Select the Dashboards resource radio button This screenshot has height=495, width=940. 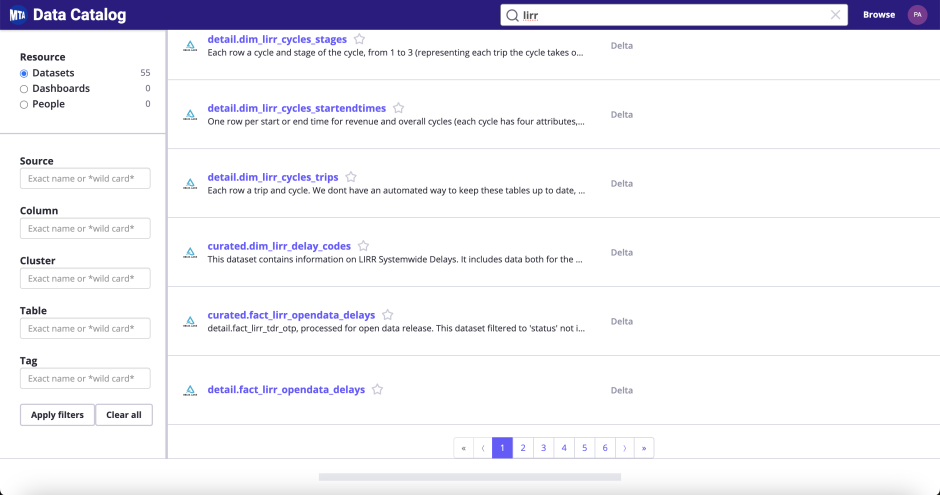[x=24, y=89]
